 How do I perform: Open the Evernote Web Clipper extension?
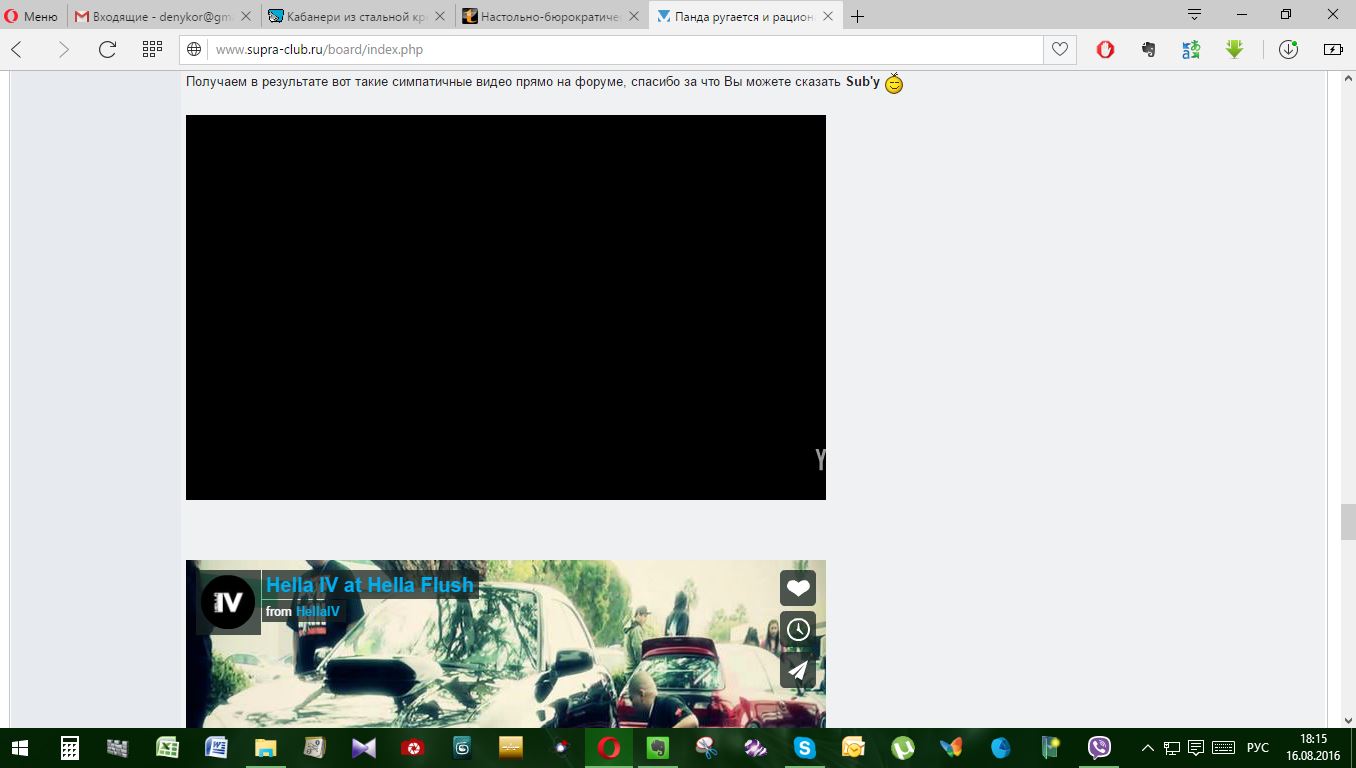tap(1148, 49)
